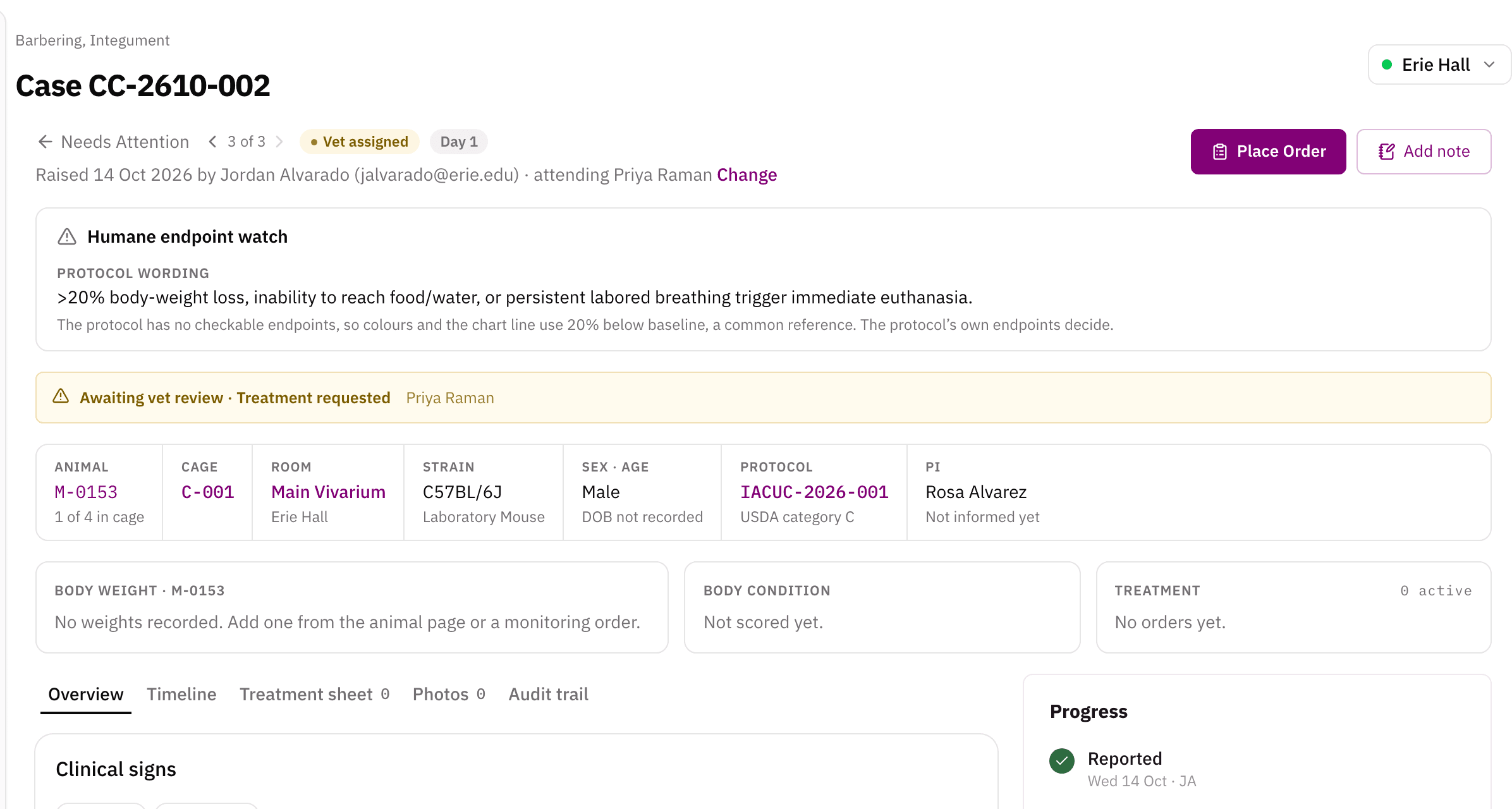Image resolution: width=1512 pixels, height=809 pixels.
Task: Click the Vet assigned status badge
Action: click(x=359, y=142)
